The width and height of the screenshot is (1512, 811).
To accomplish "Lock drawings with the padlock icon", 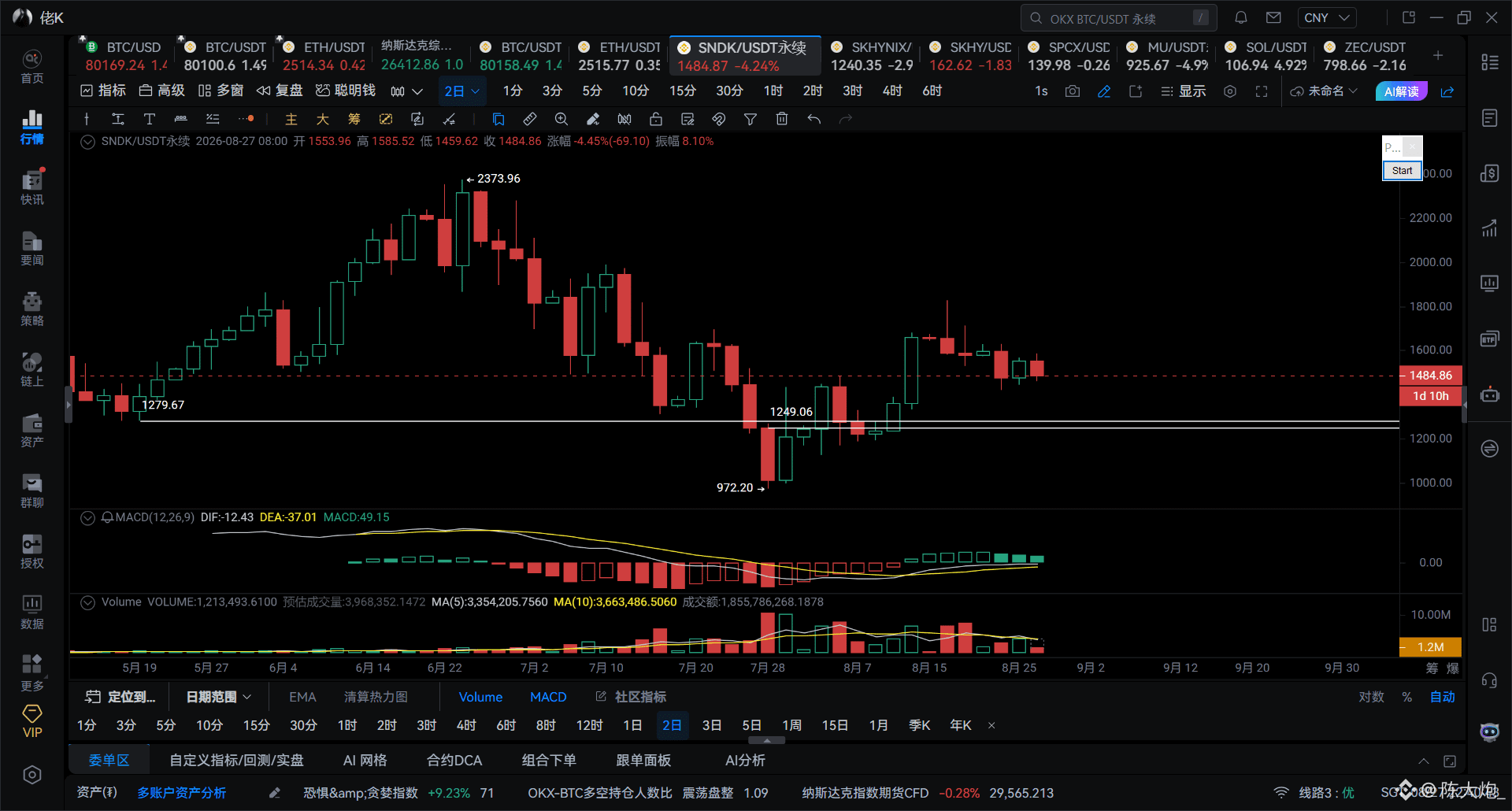I will point(656,119).
